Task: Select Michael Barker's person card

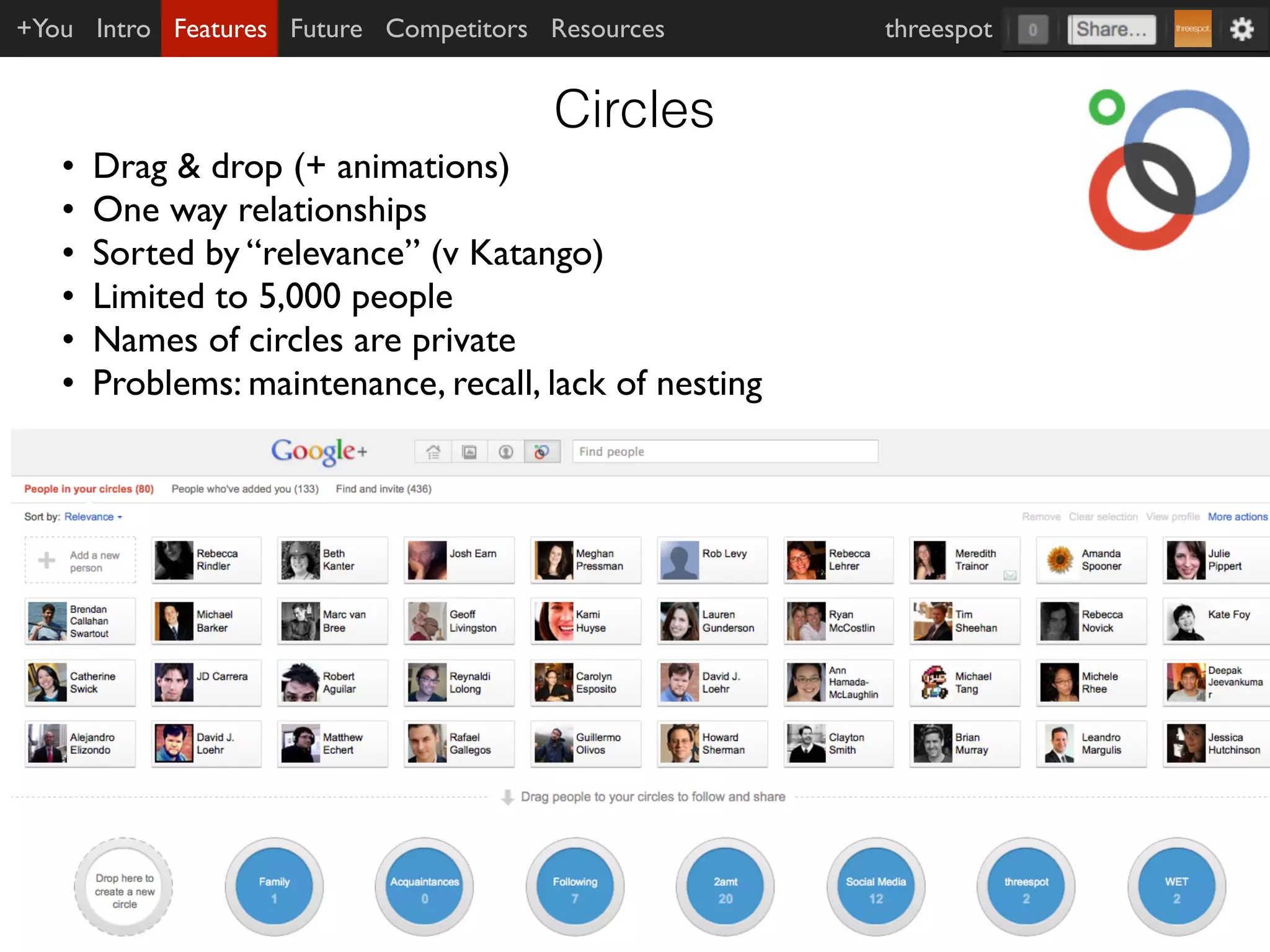Action: [206, 621]
